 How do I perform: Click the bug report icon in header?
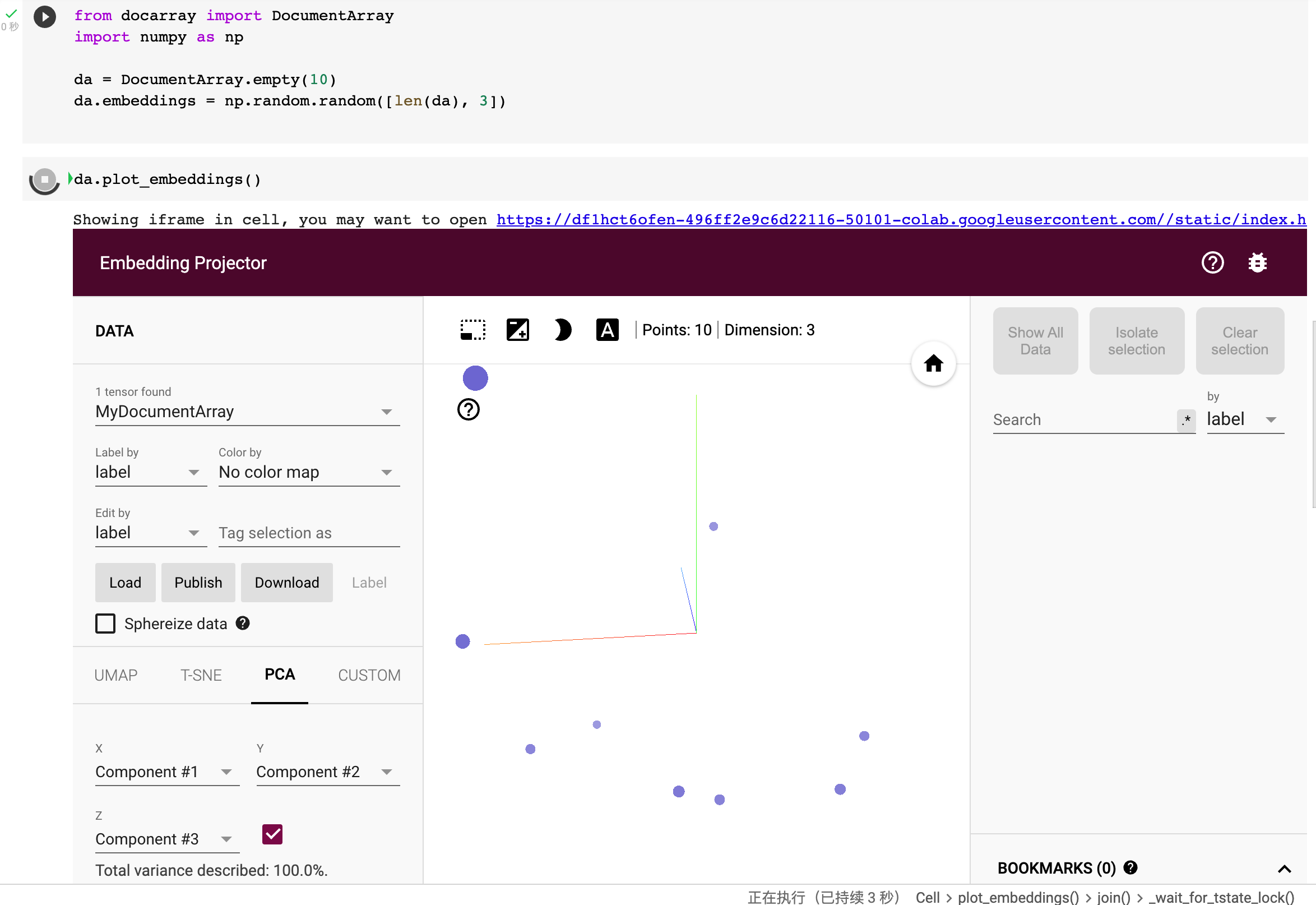pyautogui.click(x=1257, y=263)
